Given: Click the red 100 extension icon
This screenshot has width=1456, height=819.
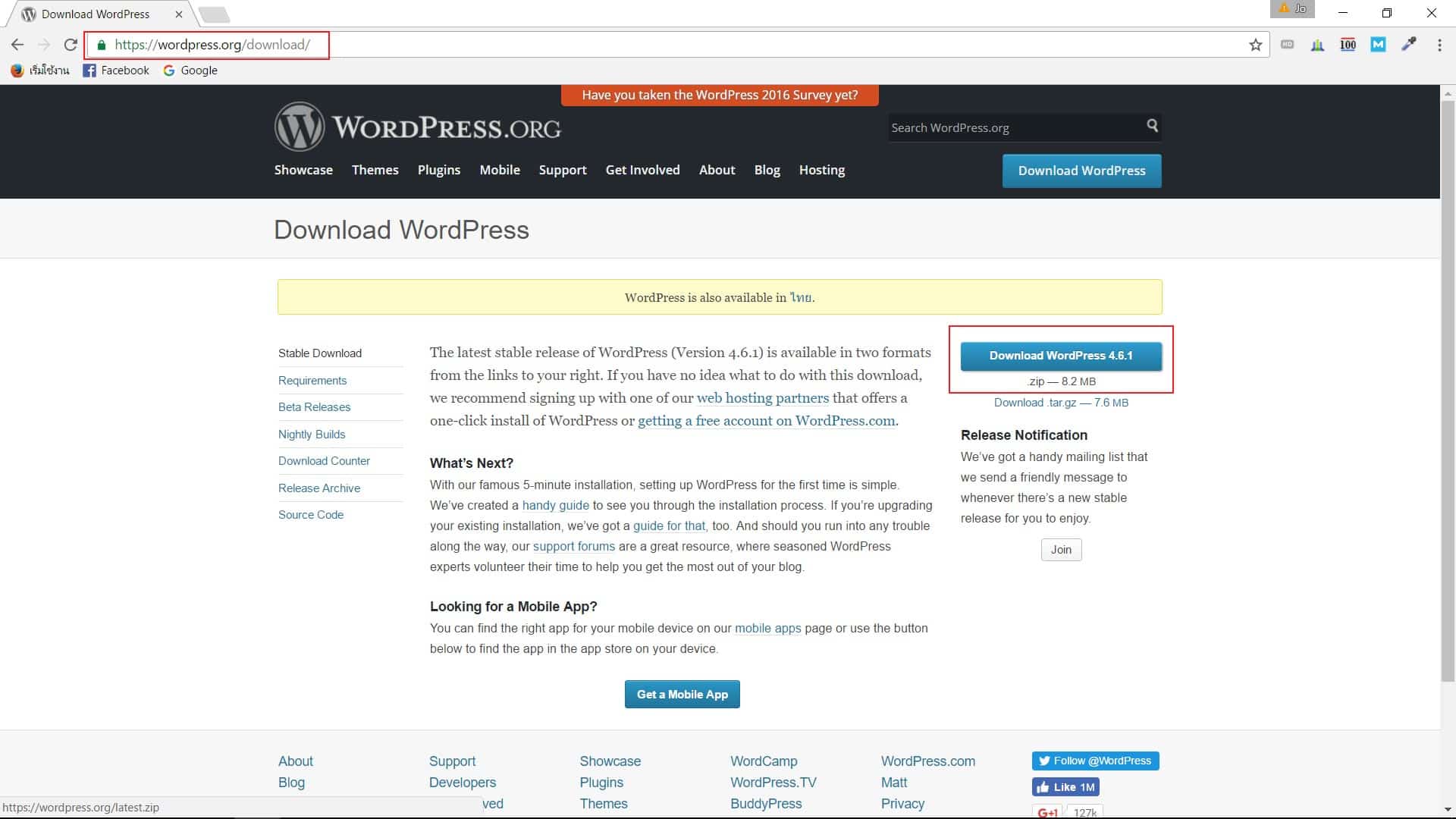Looking at the screenshot, I should click(x=1348, y=45).
